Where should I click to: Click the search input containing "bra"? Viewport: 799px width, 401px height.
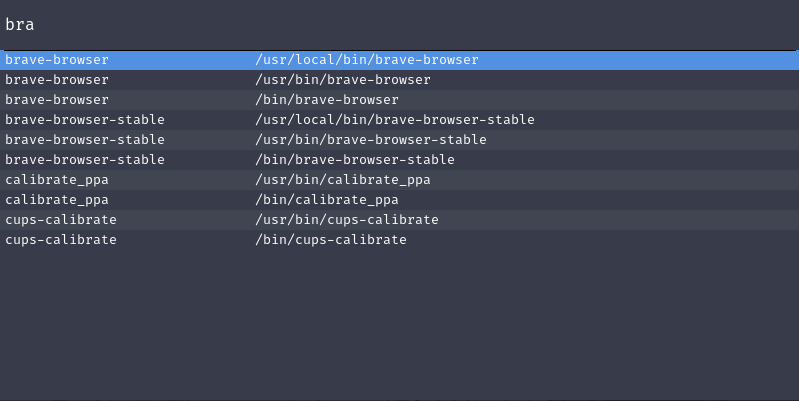[x=400, y=24]
